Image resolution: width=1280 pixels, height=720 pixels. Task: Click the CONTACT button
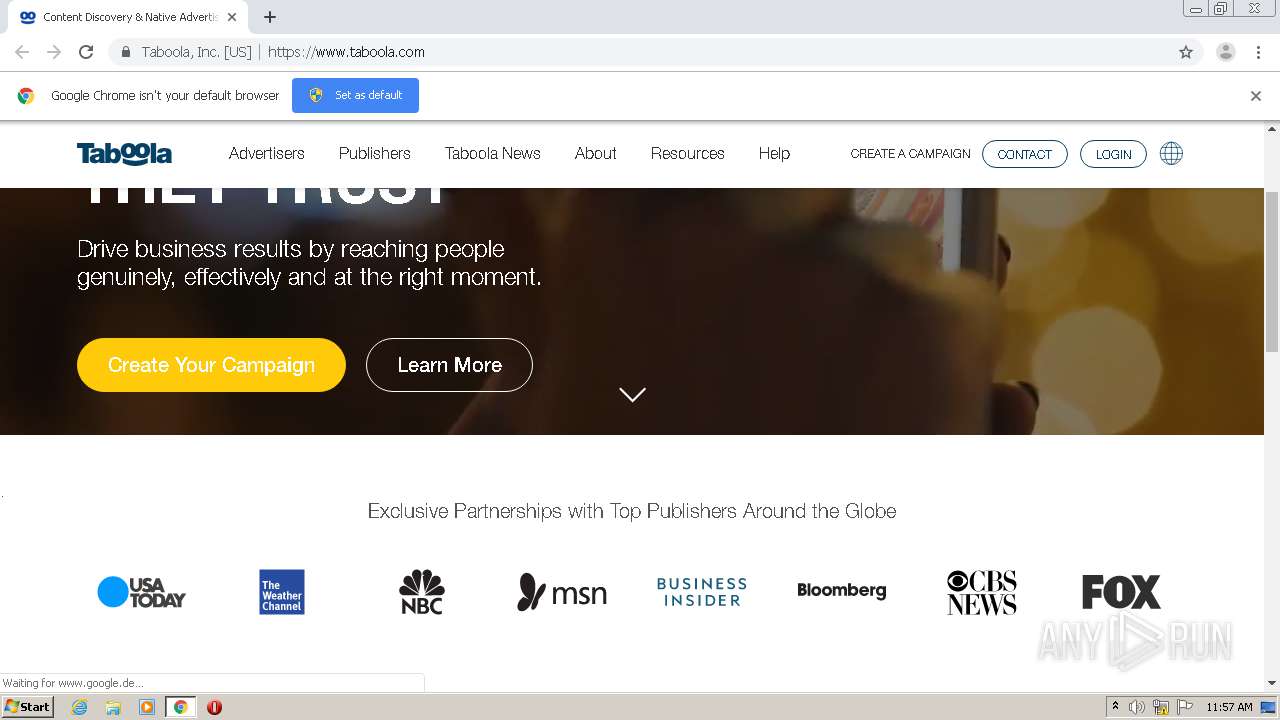click(x=1025, y=154)
